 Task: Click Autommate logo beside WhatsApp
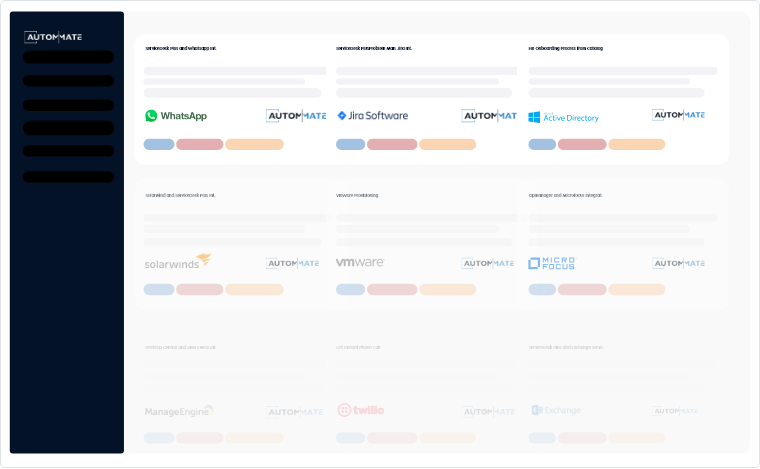[296, 116]
